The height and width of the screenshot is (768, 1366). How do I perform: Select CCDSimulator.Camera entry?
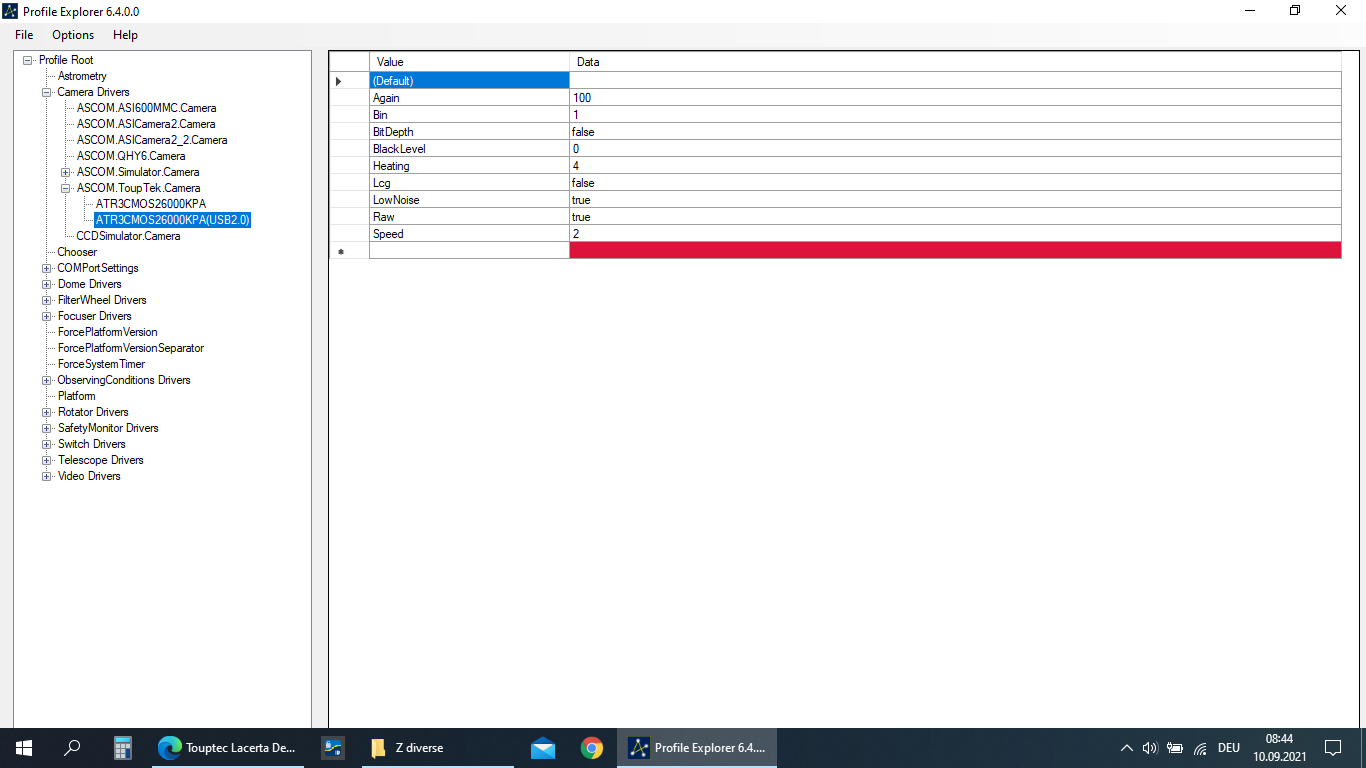pos(128,236)
